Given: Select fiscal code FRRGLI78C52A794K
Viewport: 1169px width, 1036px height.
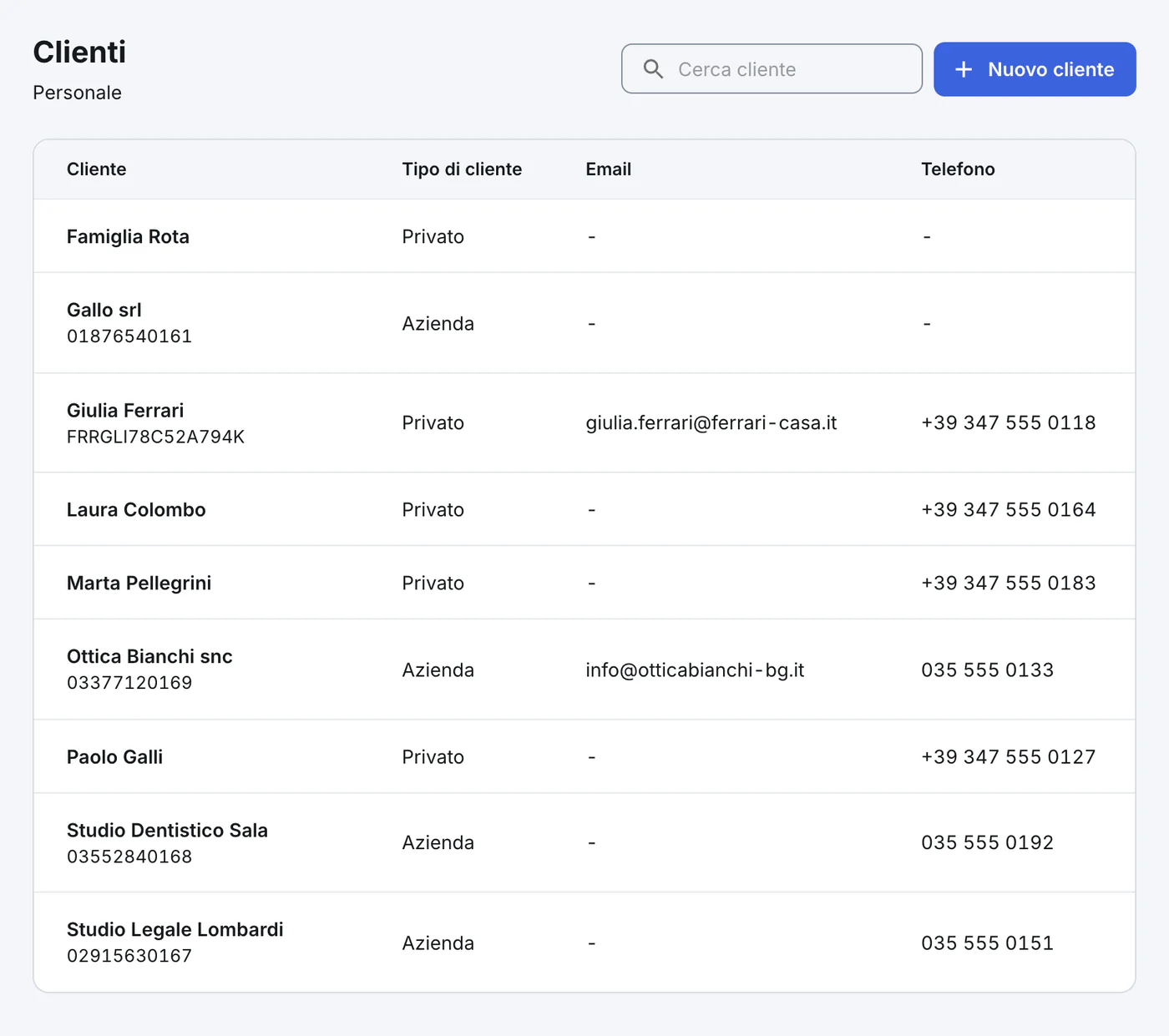Looking at the screenshot, I should (x=156, y=437).
